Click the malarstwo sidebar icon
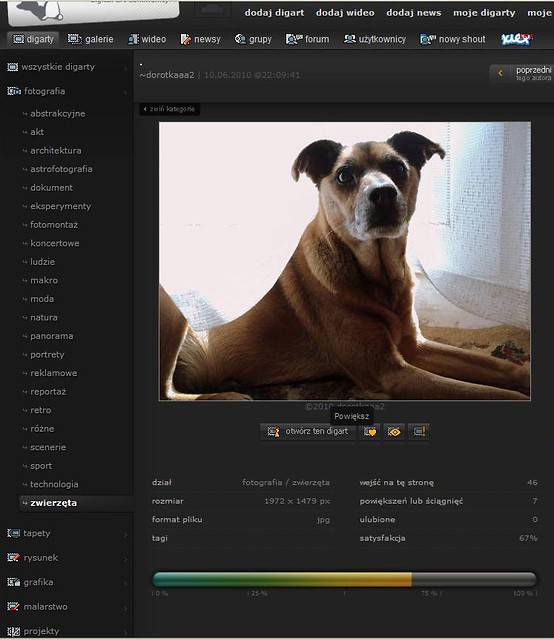The width and height of the screenshot is (554, 640). (x=13, y=607)
